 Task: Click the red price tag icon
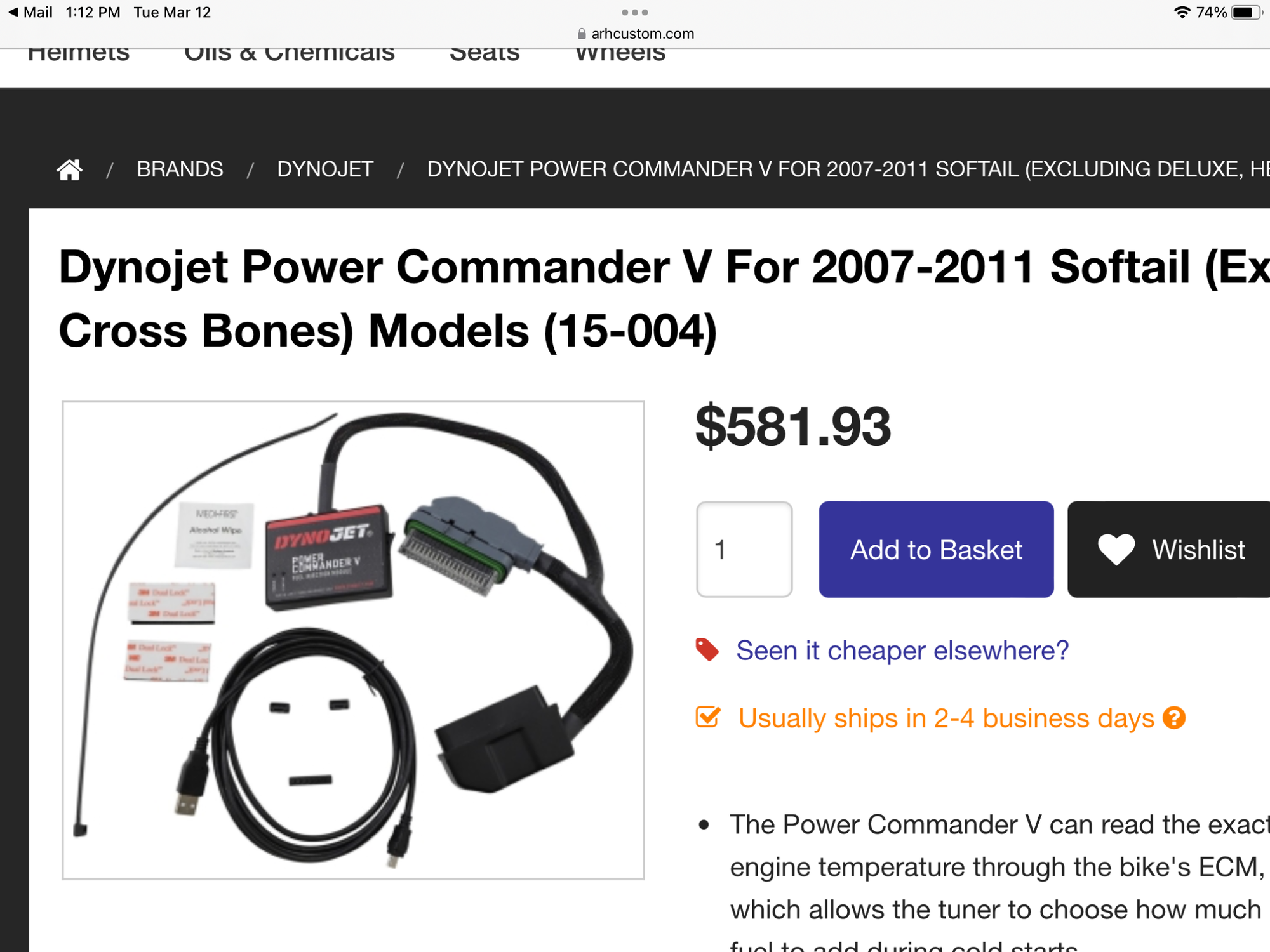(707, 650)
